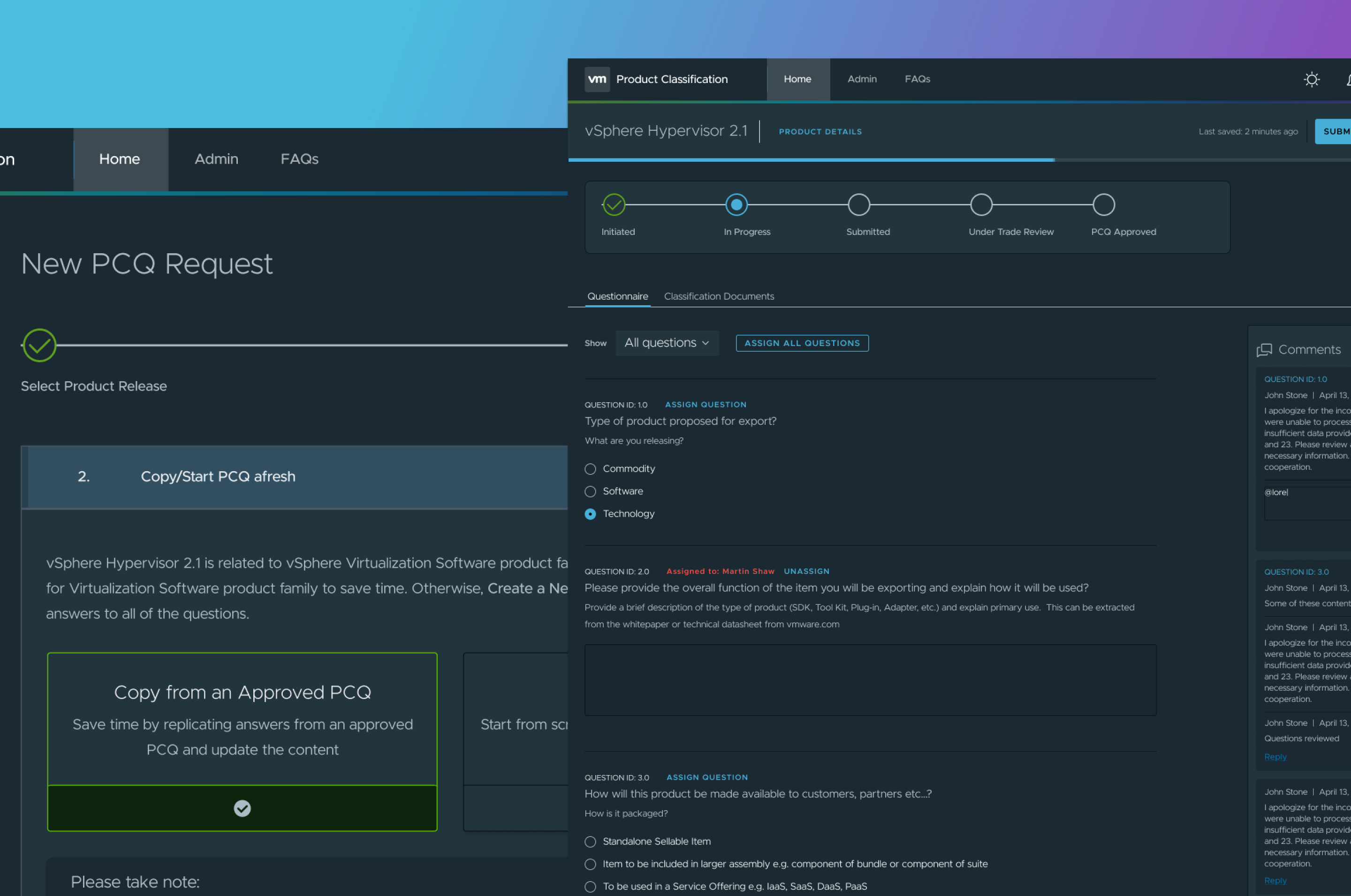Click the green Initiated step checkmark

tap(614, 204)
